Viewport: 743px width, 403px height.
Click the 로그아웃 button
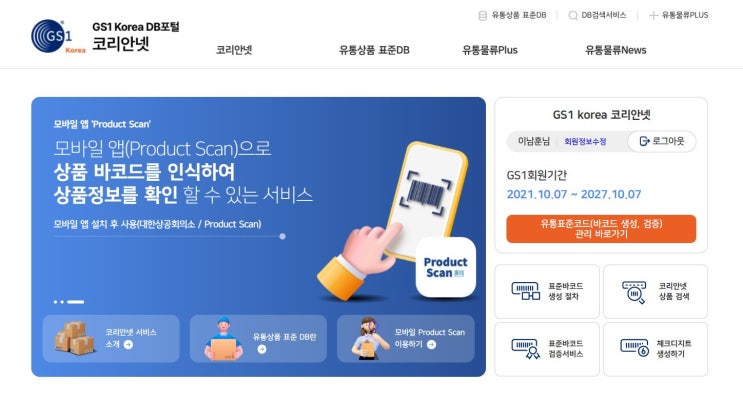[661, 141]
